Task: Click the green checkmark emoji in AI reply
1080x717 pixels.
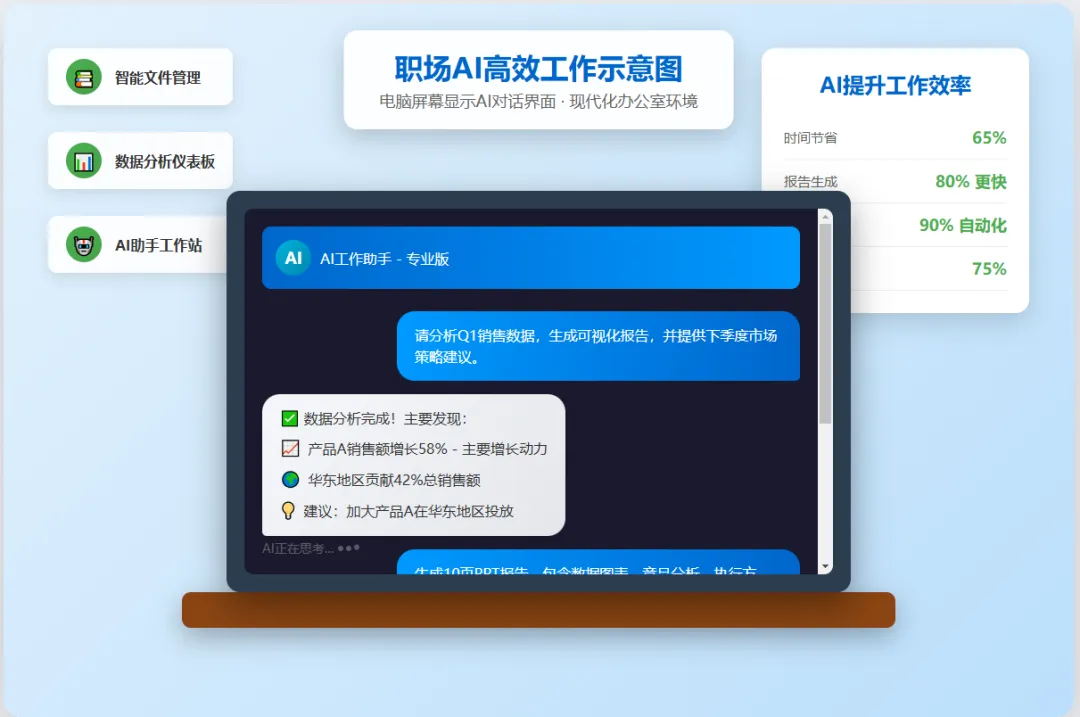Action: tap(289, 419)
